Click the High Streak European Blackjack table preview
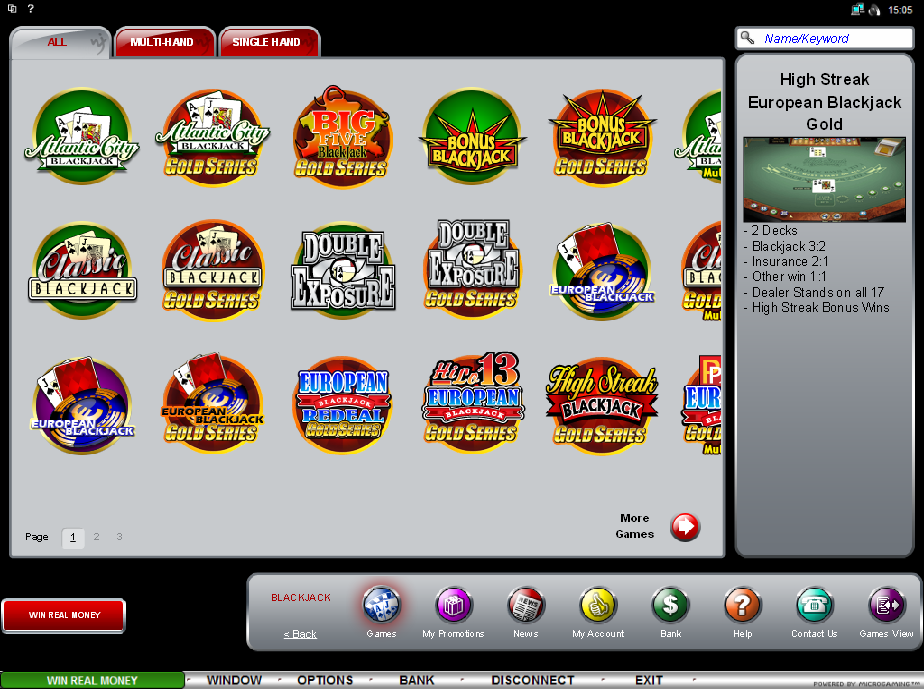 pyautogui.click(x=824, y=179)
